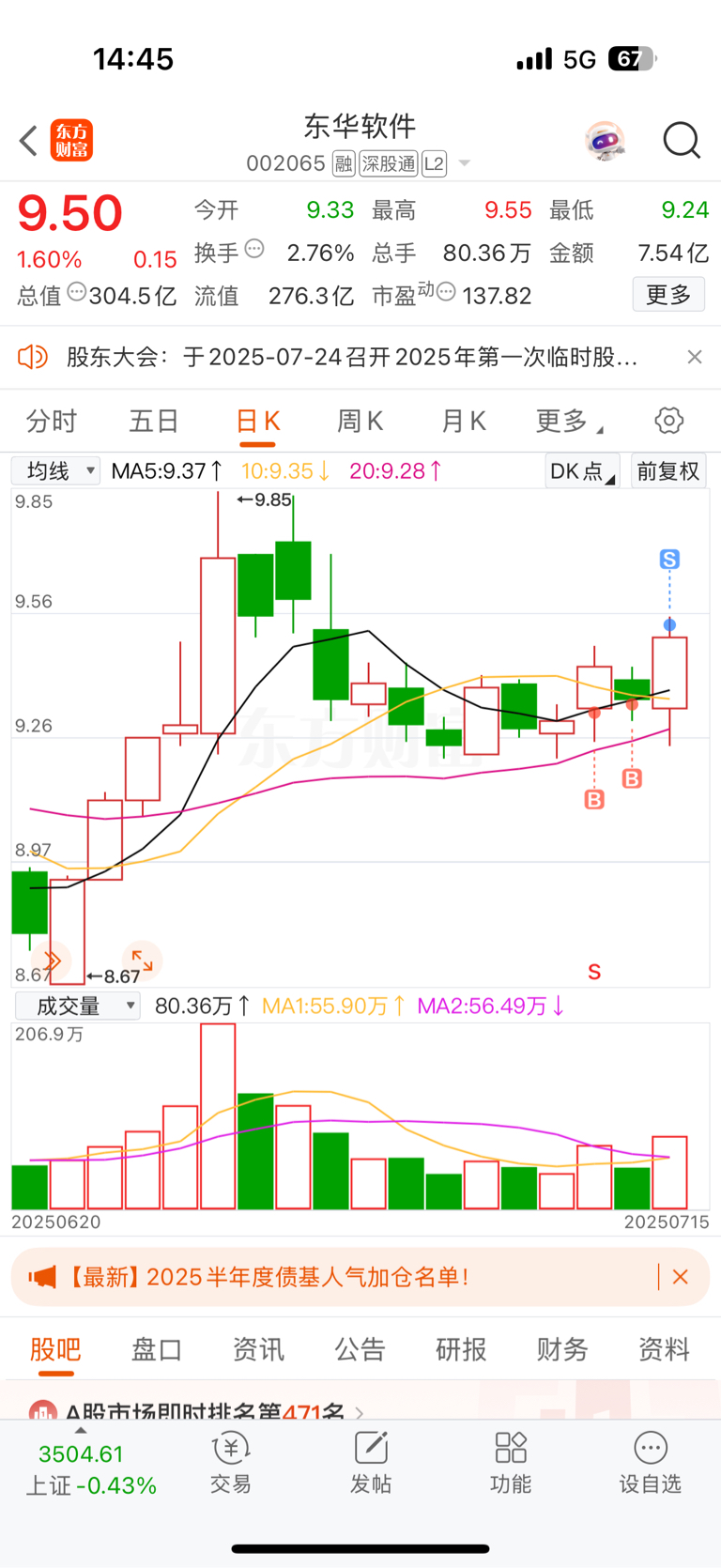Open 换手 info bubble icon
Viewport: 721px width, 1568px height.
coord(254,250)
